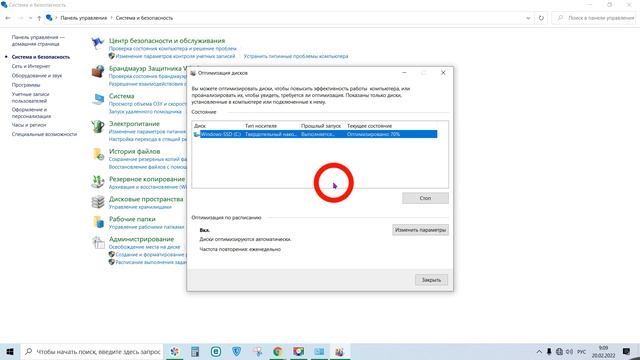
Task: Open the notification center icon
Action: [x=627, y=351]
